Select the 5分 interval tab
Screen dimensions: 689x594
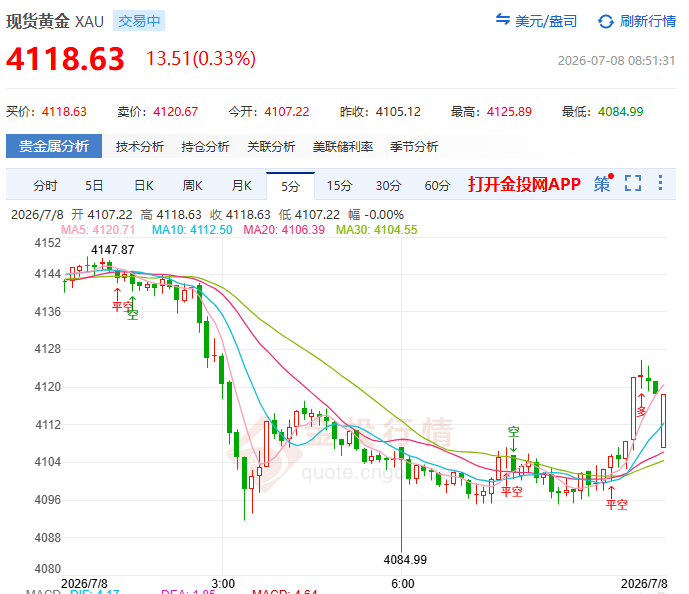[290, 186]
